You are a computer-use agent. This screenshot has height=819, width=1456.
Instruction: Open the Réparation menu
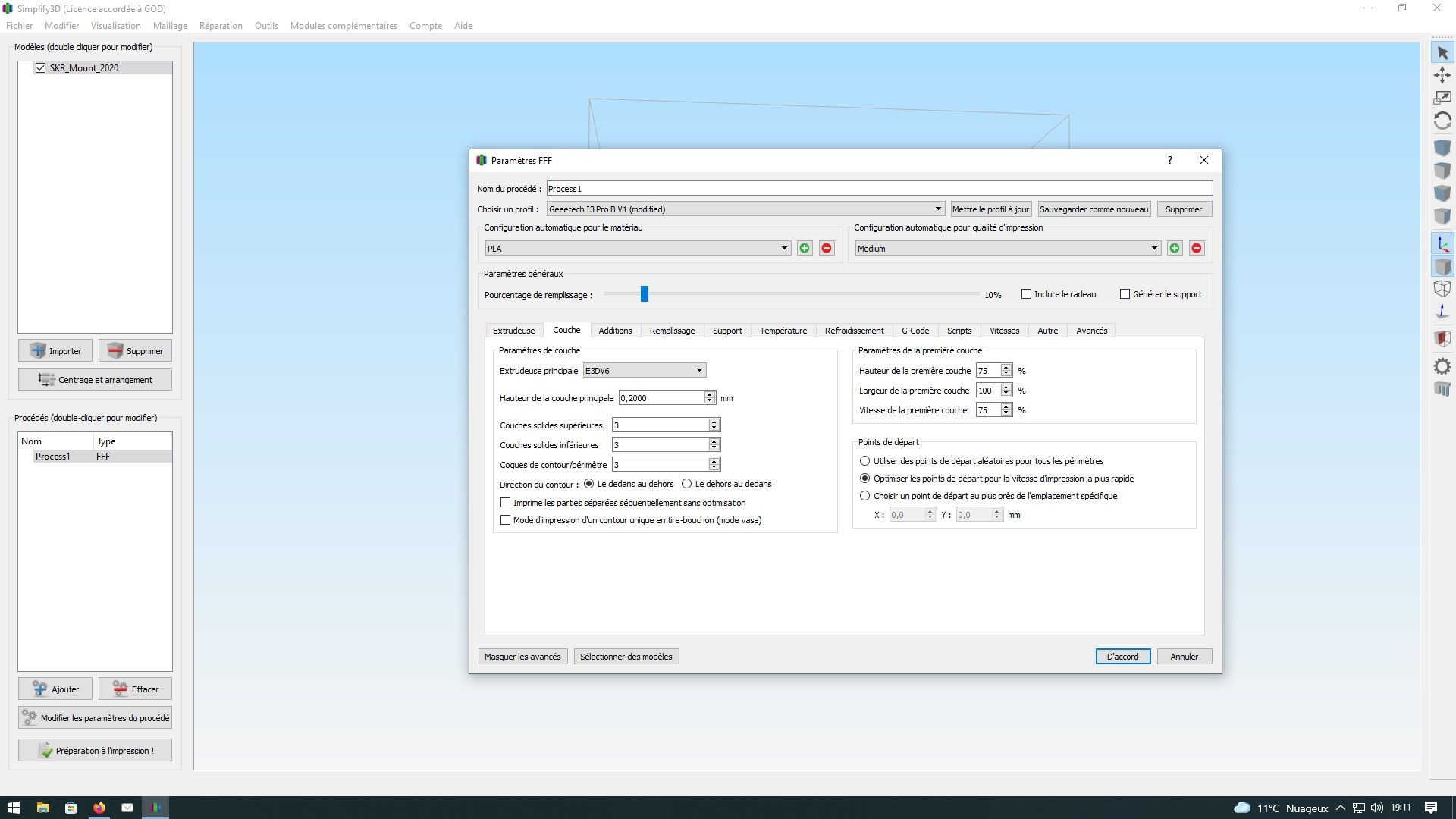[x=221, y=26]
